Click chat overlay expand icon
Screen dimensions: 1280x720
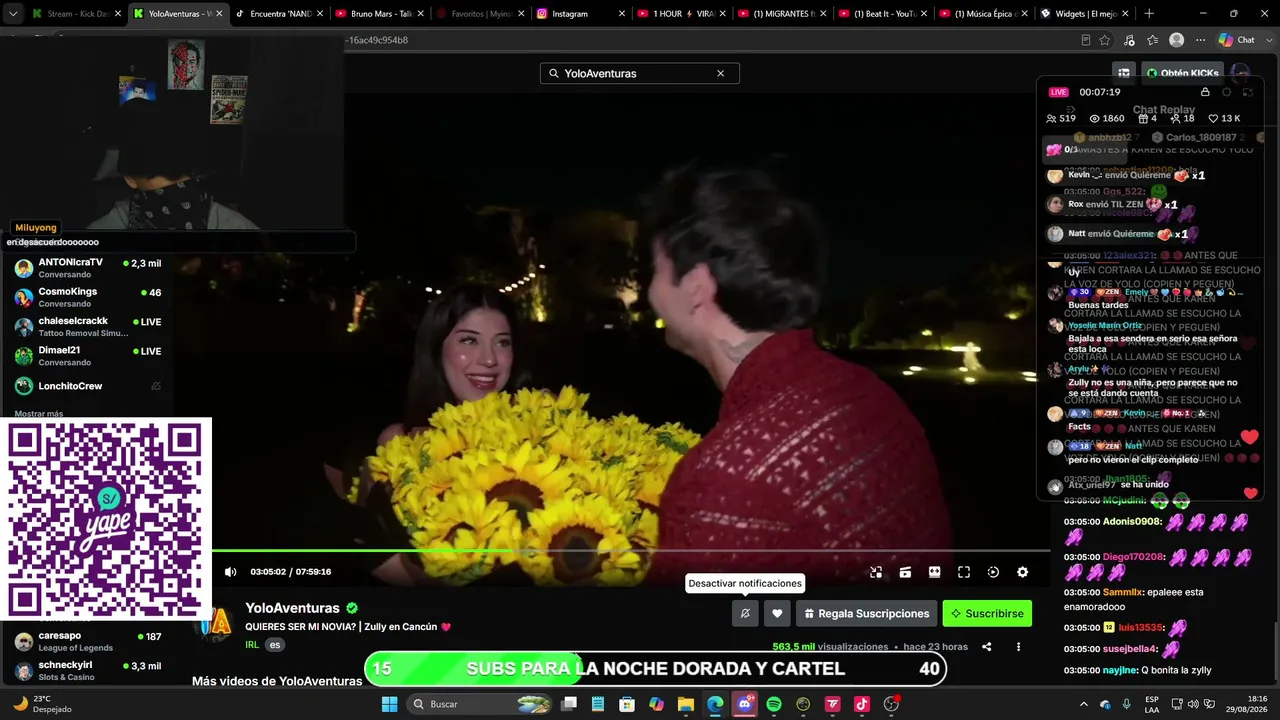tap(1248, 92)
